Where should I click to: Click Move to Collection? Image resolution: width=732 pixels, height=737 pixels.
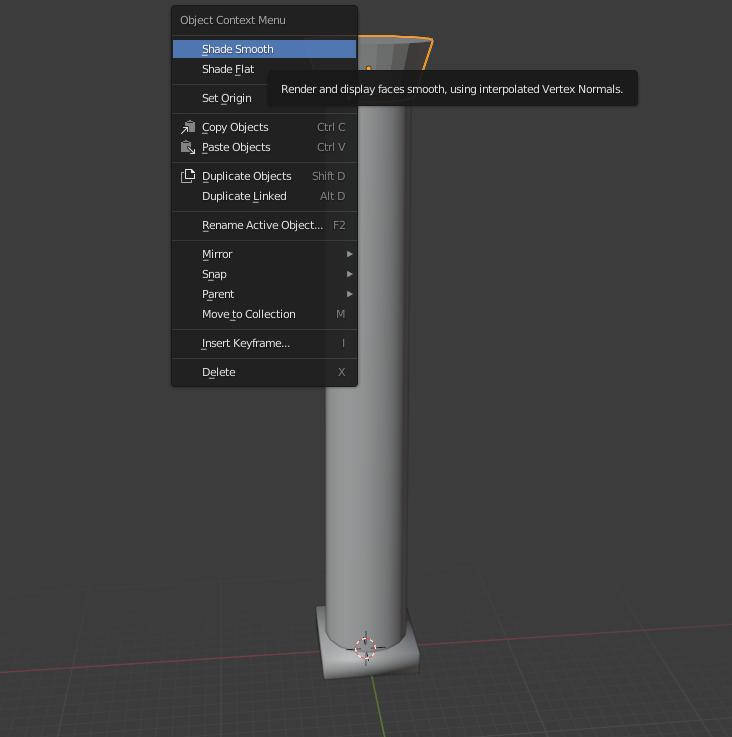(248, 314)
